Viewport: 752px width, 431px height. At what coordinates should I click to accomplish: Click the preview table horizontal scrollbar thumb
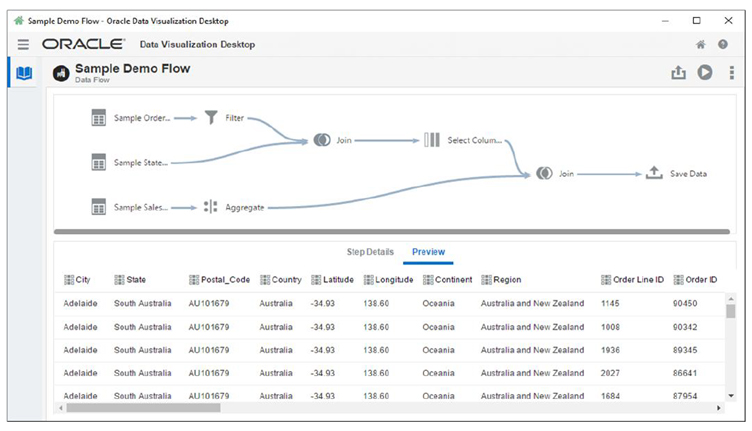pos(143,408)
